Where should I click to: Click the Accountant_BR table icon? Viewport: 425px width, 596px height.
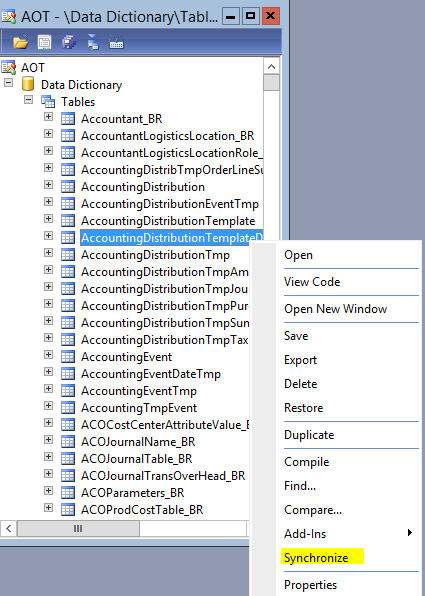tap(68, 119)
